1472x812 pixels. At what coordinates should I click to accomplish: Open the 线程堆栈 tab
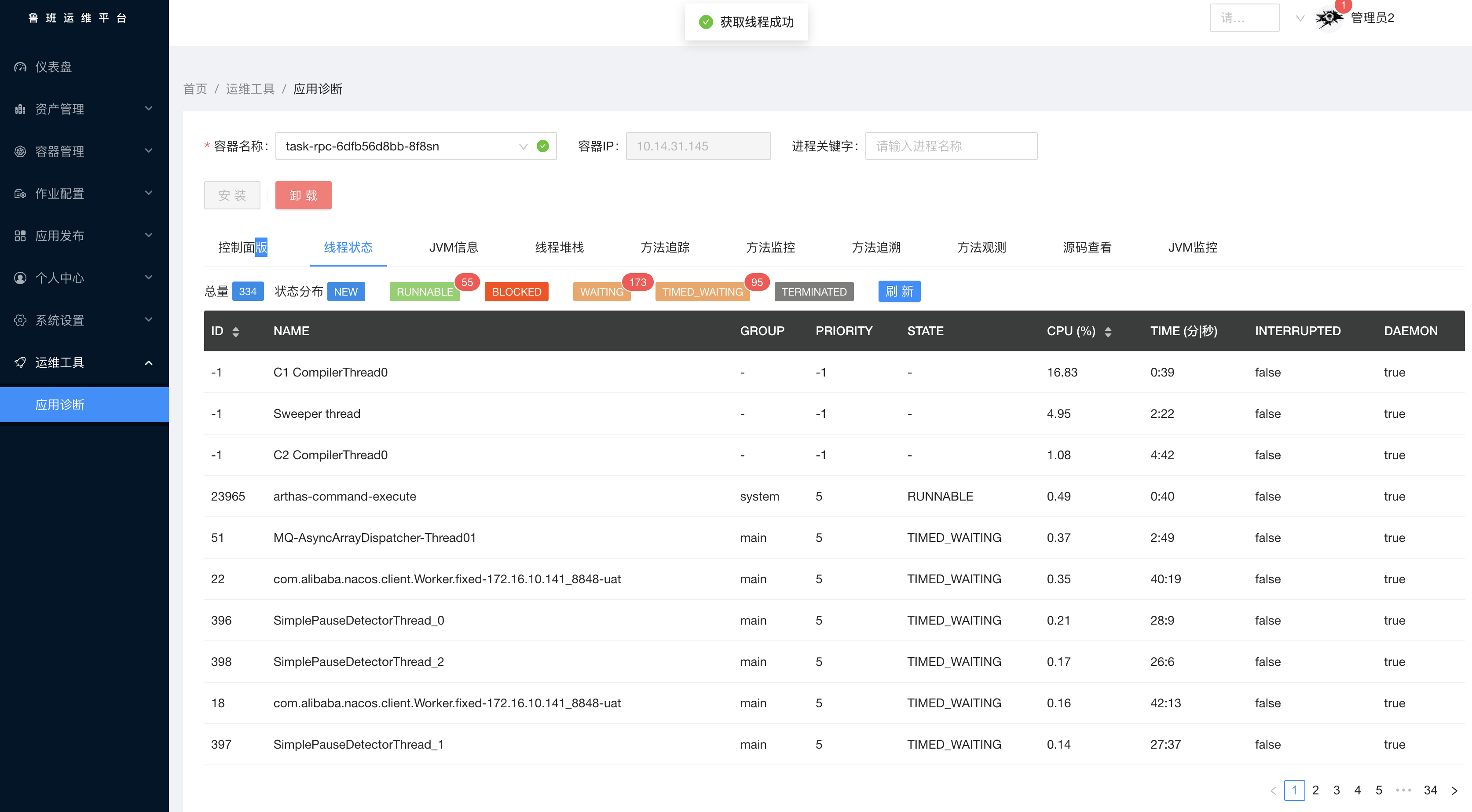(x=559, y=248)
